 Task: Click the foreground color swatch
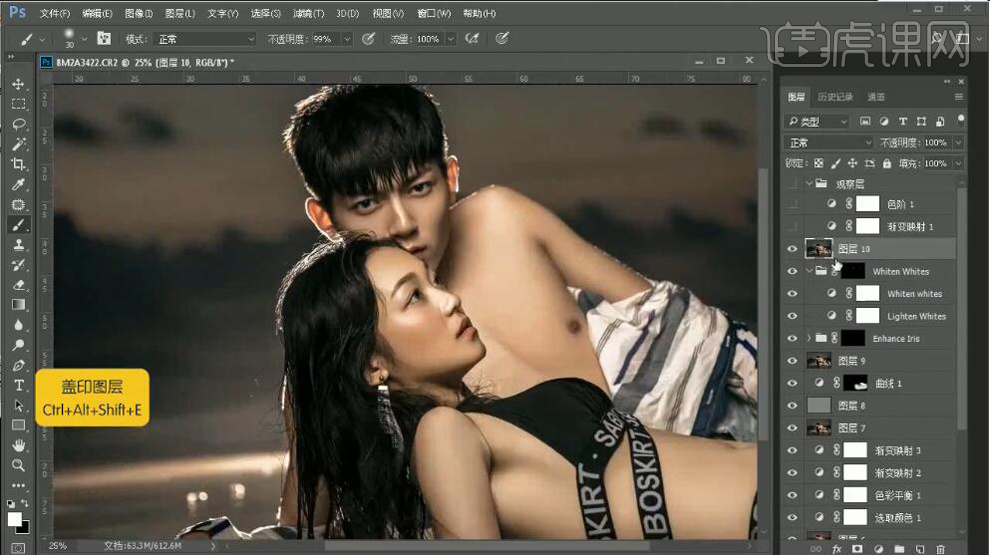[x=14, y=519]
